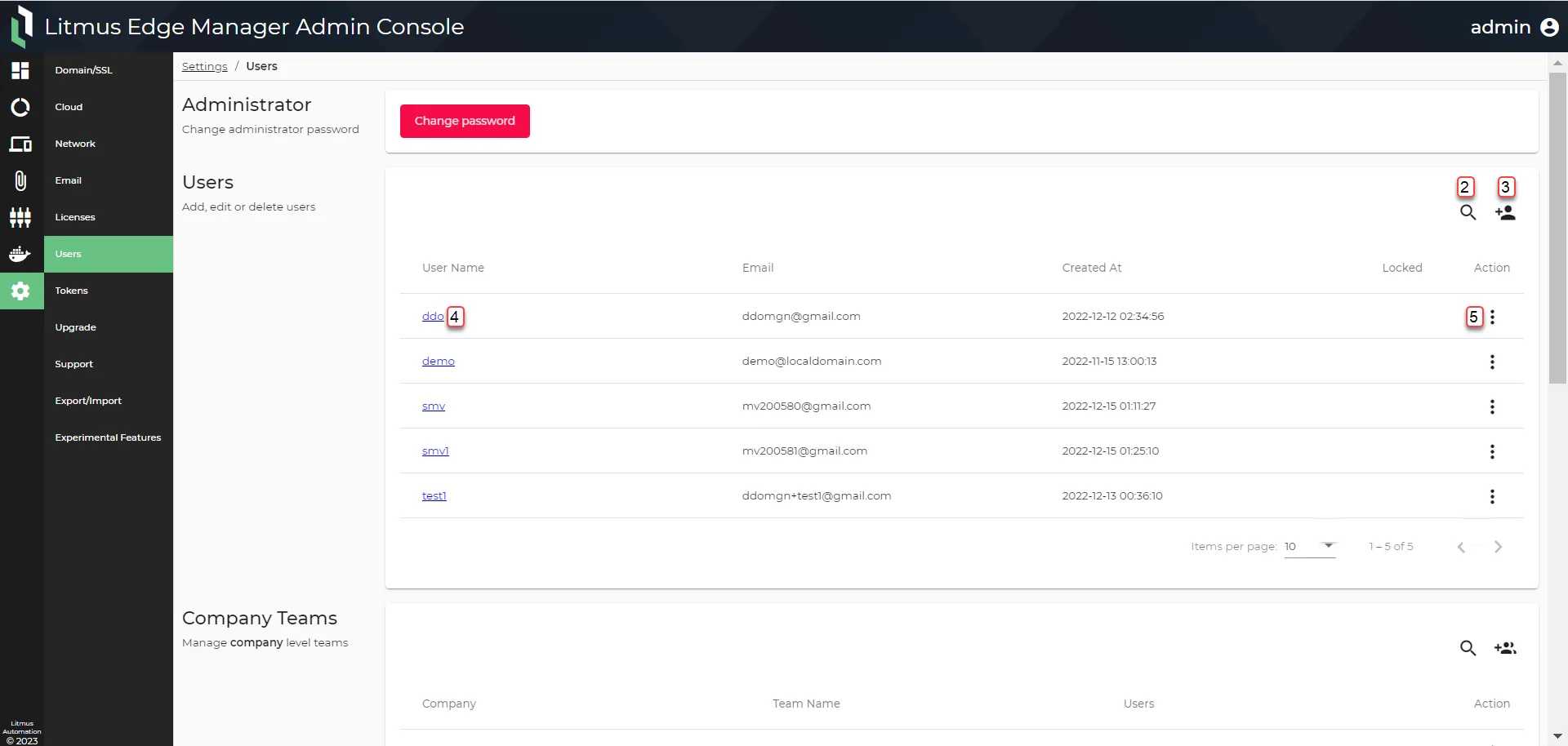1568x746 pixels.
Task: Open action menu for user ddo
Action: pos(1492,317)
